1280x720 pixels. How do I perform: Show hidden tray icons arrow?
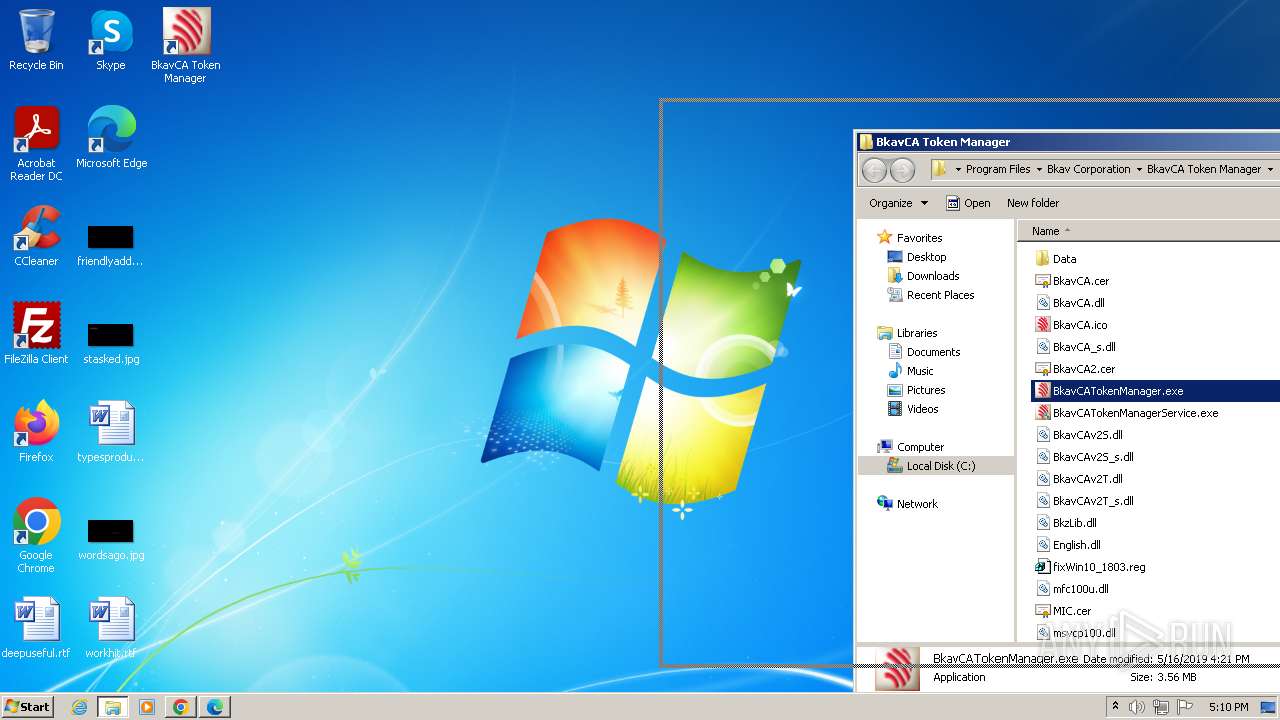1115,707
